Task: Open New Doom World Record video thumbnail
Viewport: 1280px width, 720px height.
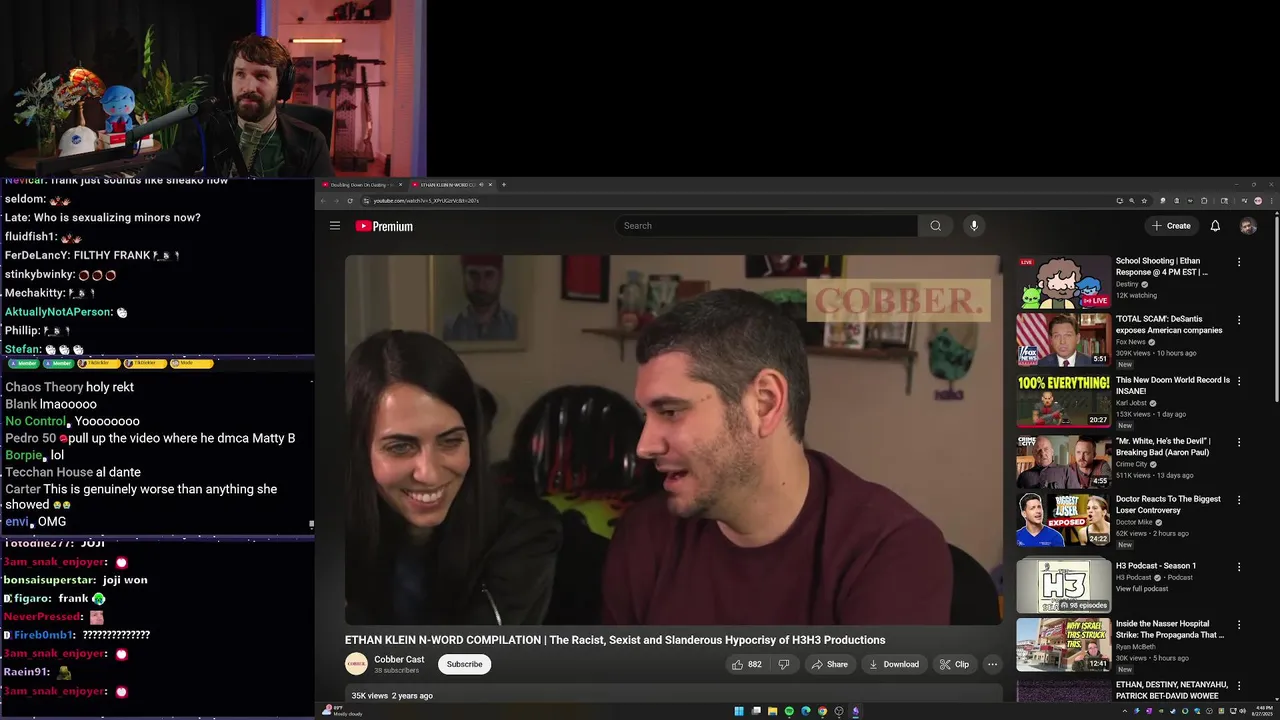Action: [1064, 400]
